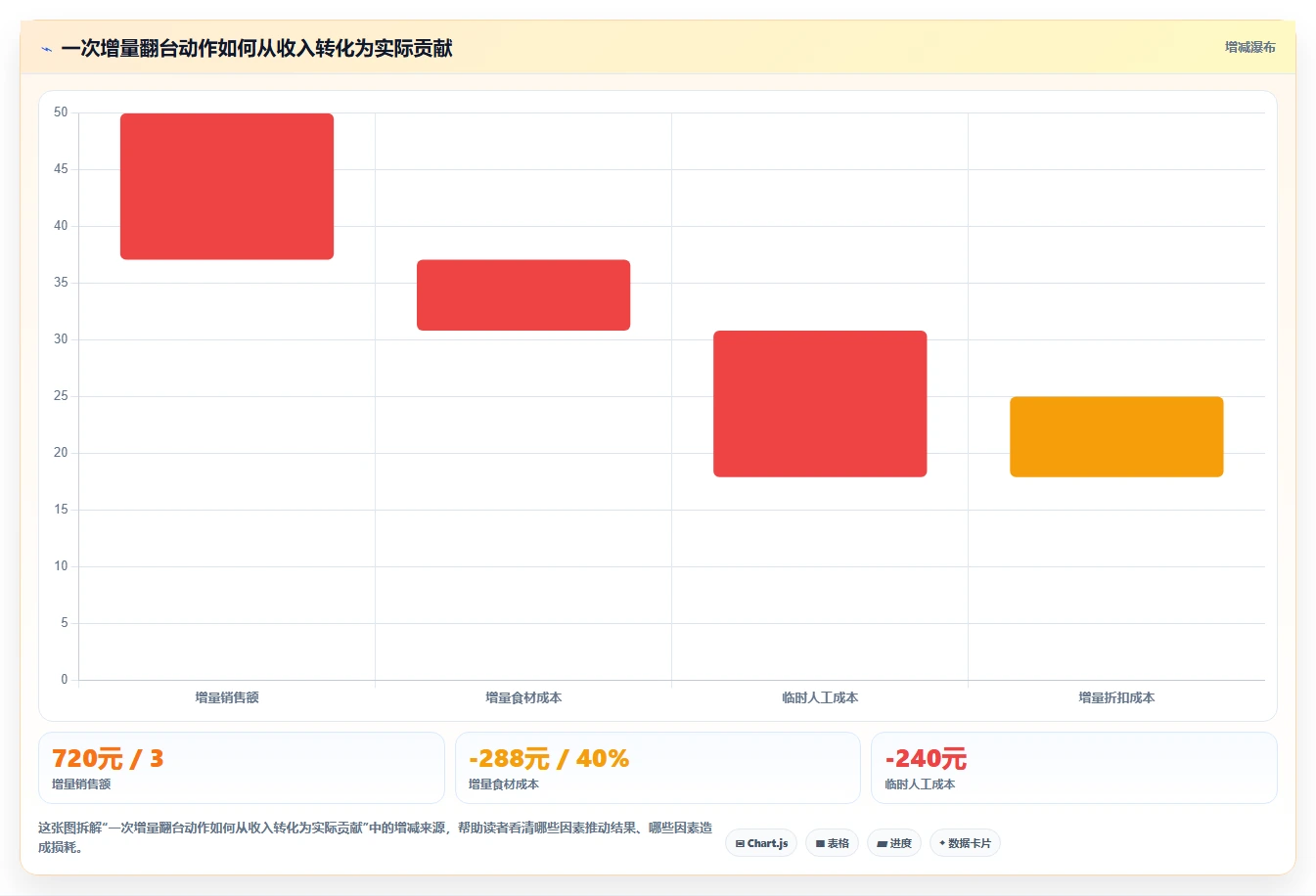Click the 增减瀑布 label in the header
1316x896 pixels.
(x=1249, y=47)
